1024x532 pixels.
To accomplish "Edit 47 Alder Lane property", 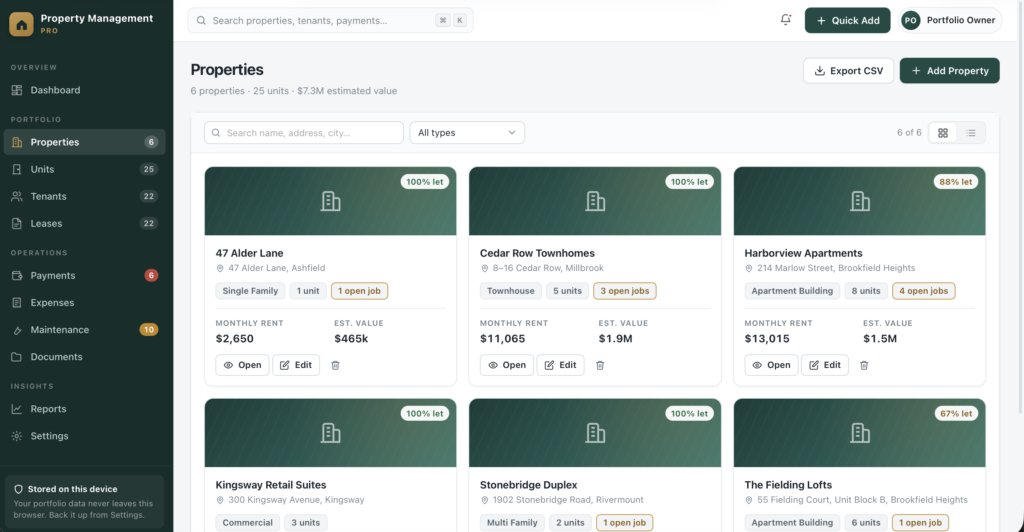I will [x=296, y=366].
